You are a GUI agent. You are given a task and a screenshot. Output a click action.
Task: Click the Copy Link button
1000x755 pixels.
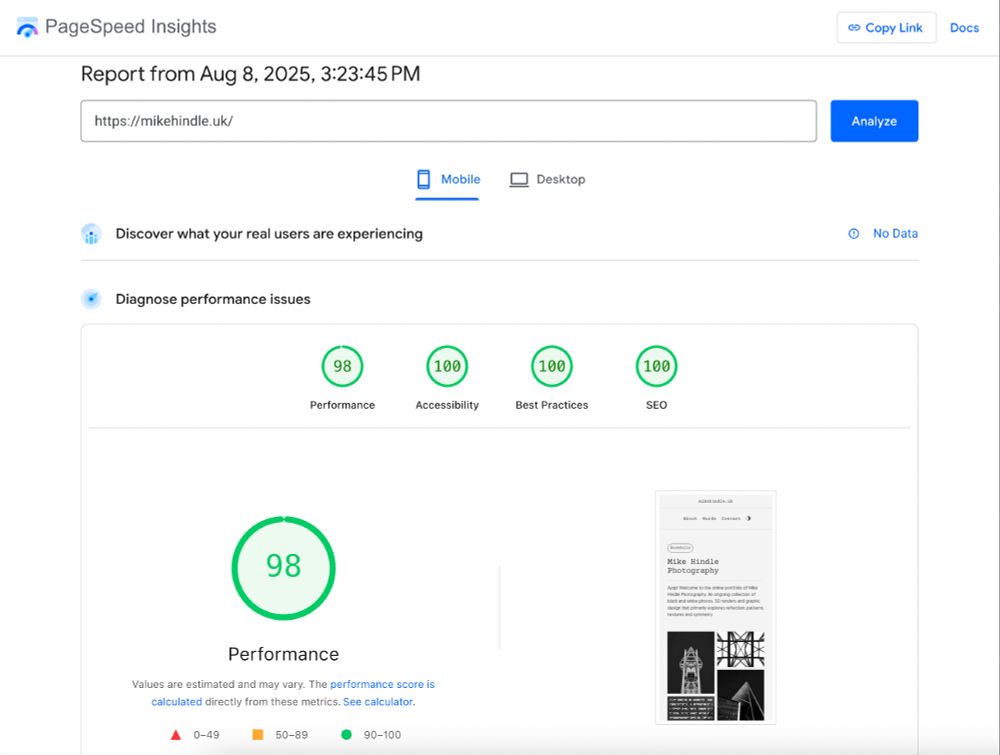tap(886, 27)
